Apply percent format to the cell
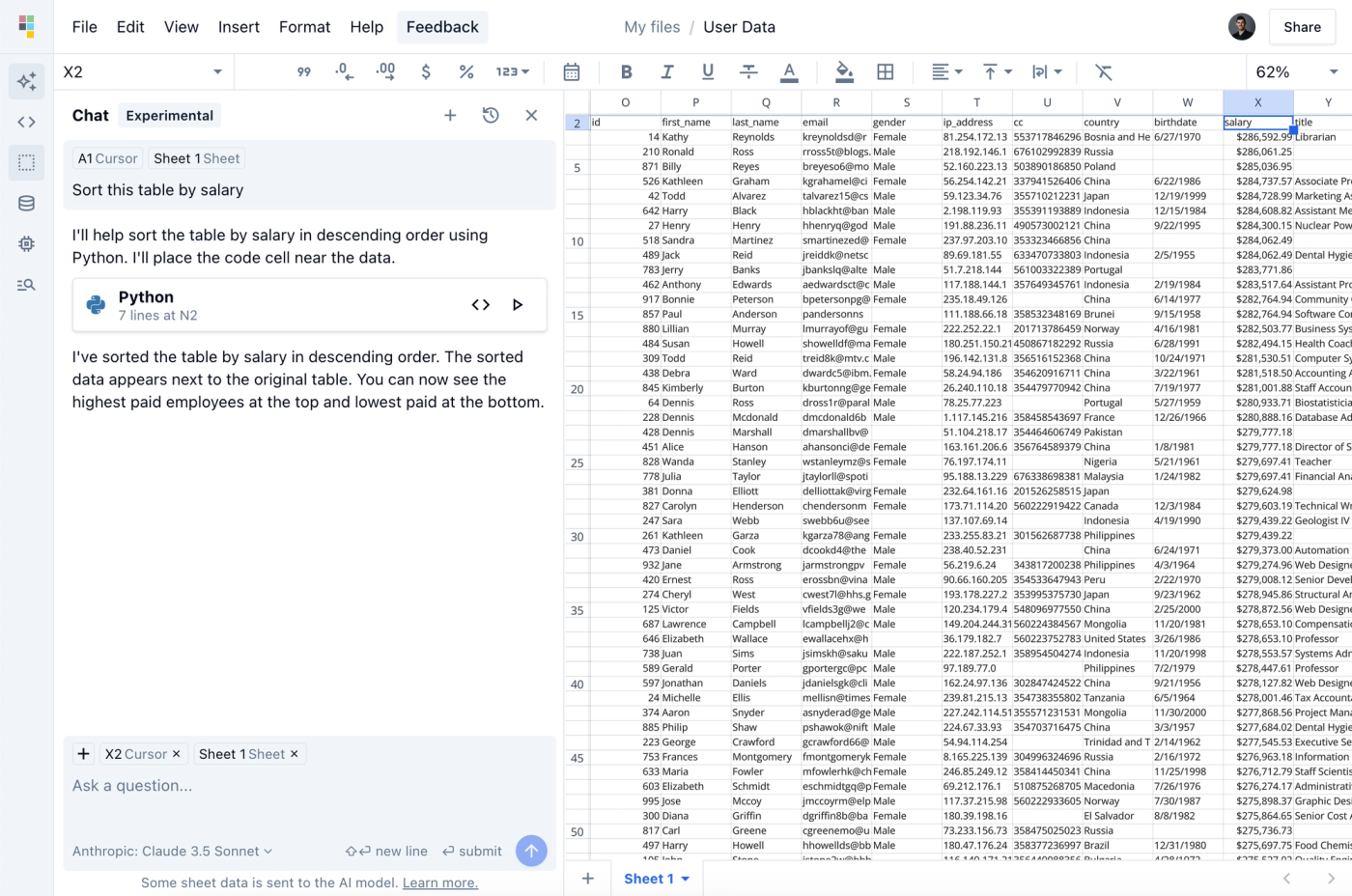The width and height of the screenshot is (1352, 896). [465, 71]
